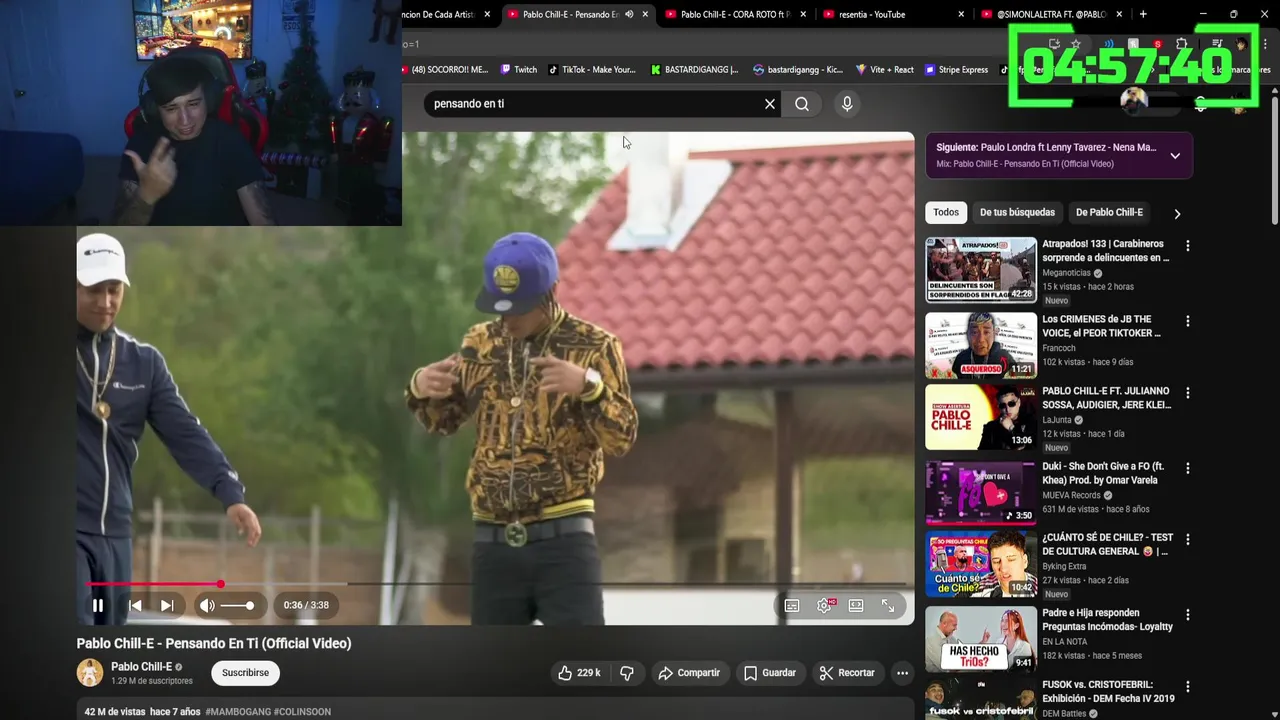Click the search magnifier button
This screenshot has height=720, width=1280.
click(802, 104)
